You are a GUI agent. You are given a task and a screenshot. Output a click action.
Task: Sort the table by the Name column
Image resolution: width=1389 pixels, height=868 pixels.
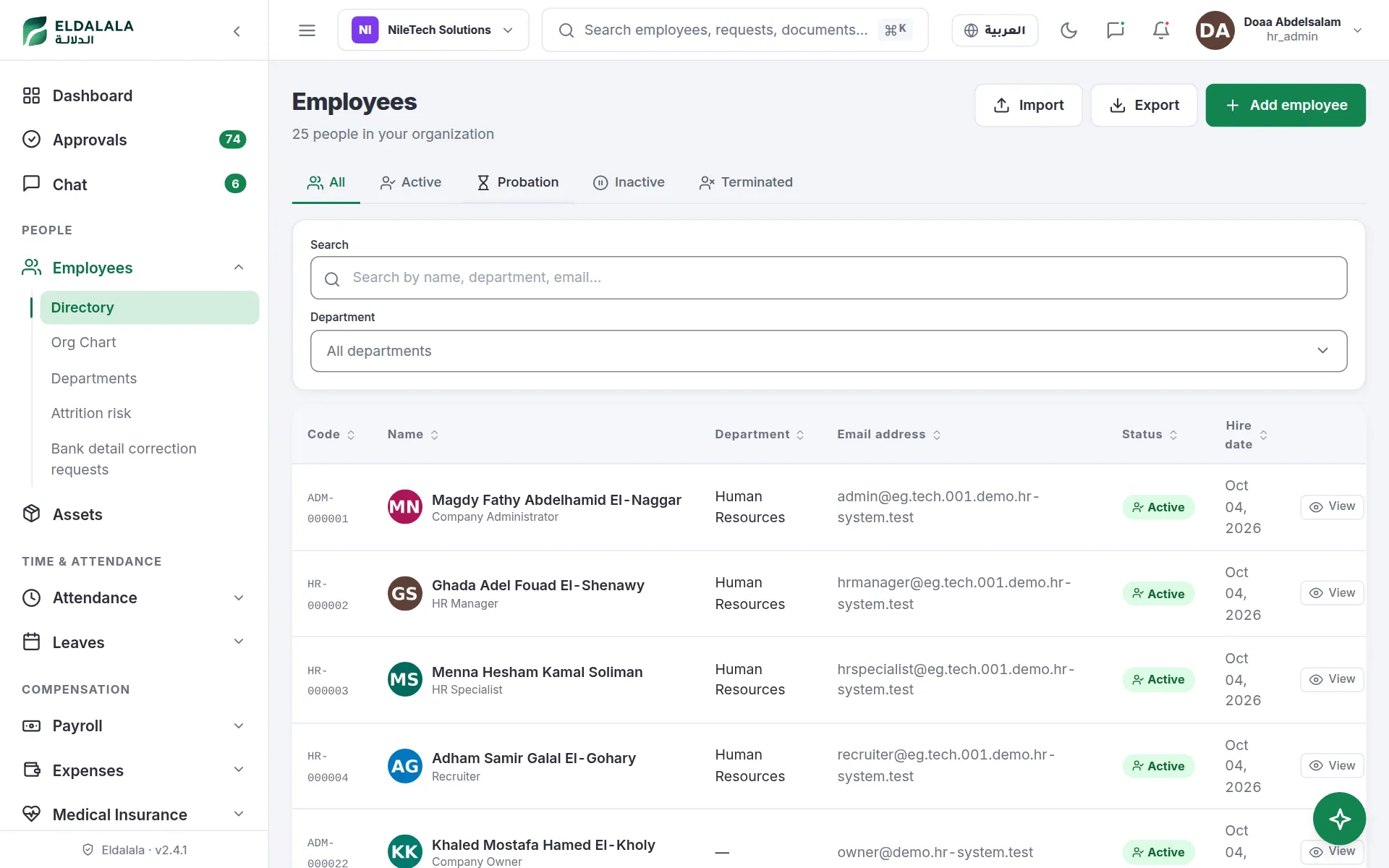pyautogui.click(x=413, y=435)
